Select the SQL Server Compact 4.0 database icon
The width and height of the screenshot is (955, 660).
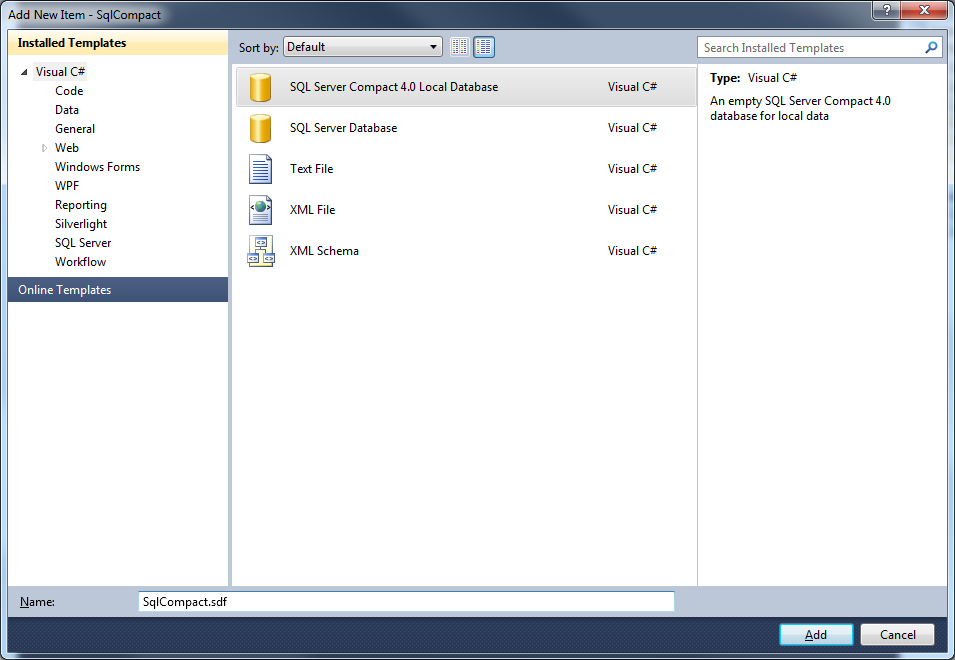point(260,87)
